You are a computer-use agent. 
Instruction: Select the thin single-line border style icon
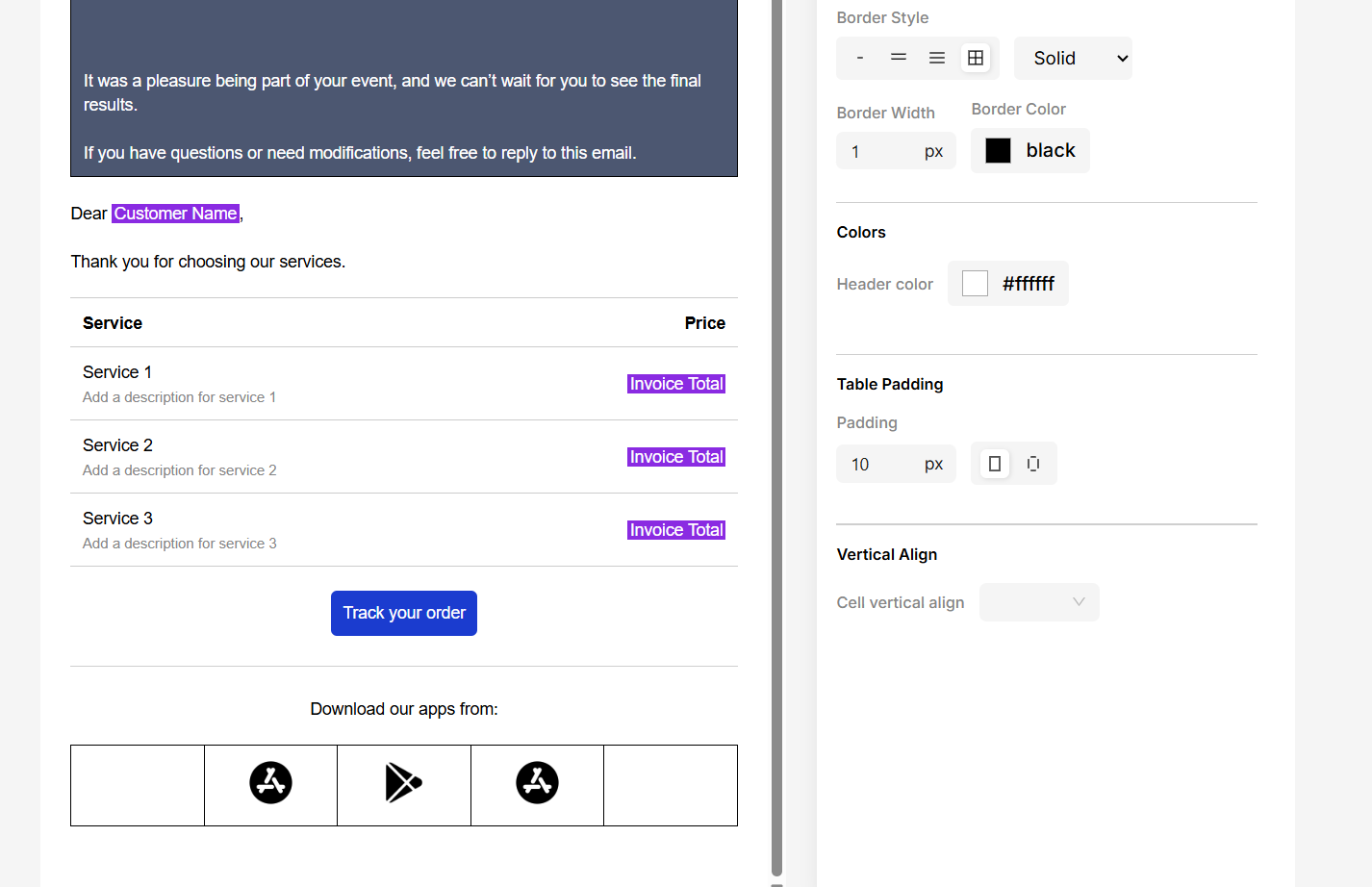[x=859, y=58]
